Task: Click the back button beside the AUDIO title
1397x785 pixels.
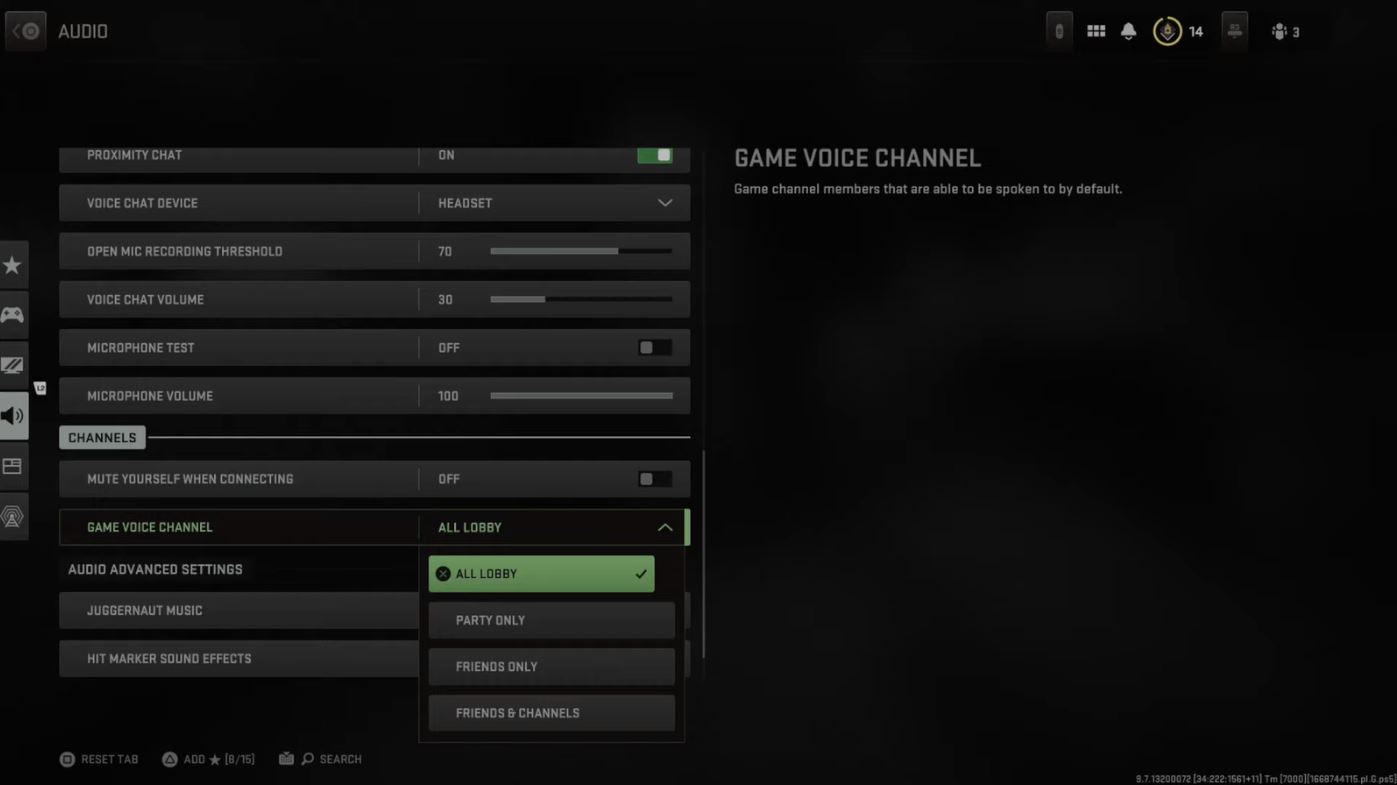Action: click(26, 31)
